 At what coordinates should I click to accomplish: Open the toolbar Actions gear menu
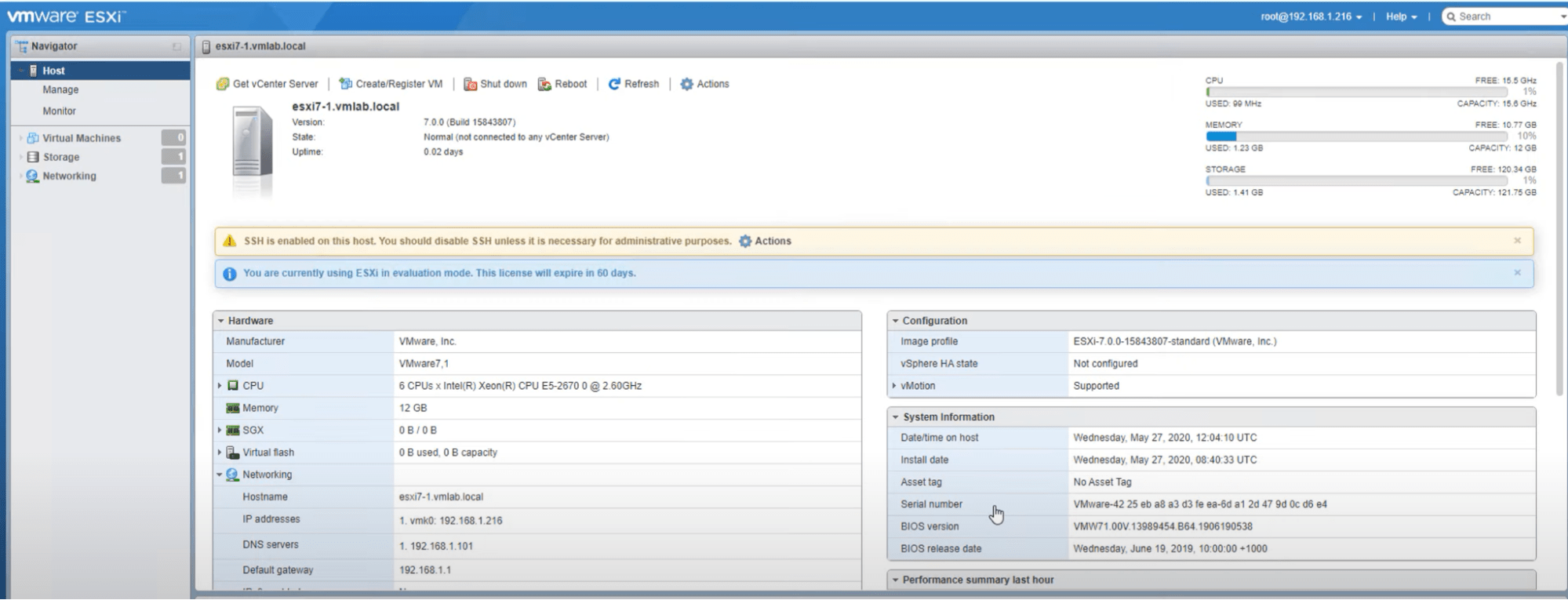704,84
